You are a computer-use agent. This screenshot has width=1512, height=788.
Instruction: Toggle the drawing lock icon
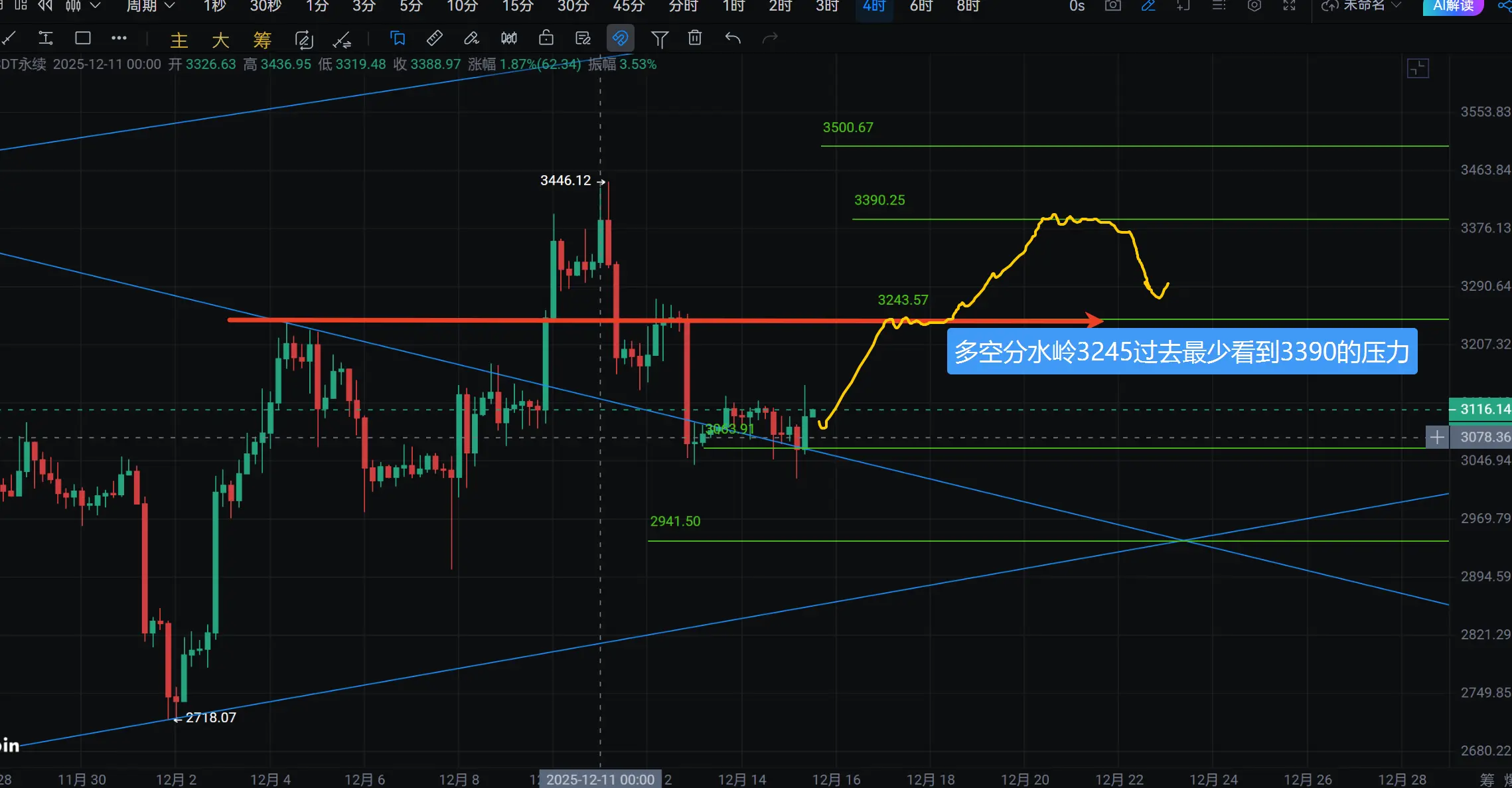[x=546, y=39]
